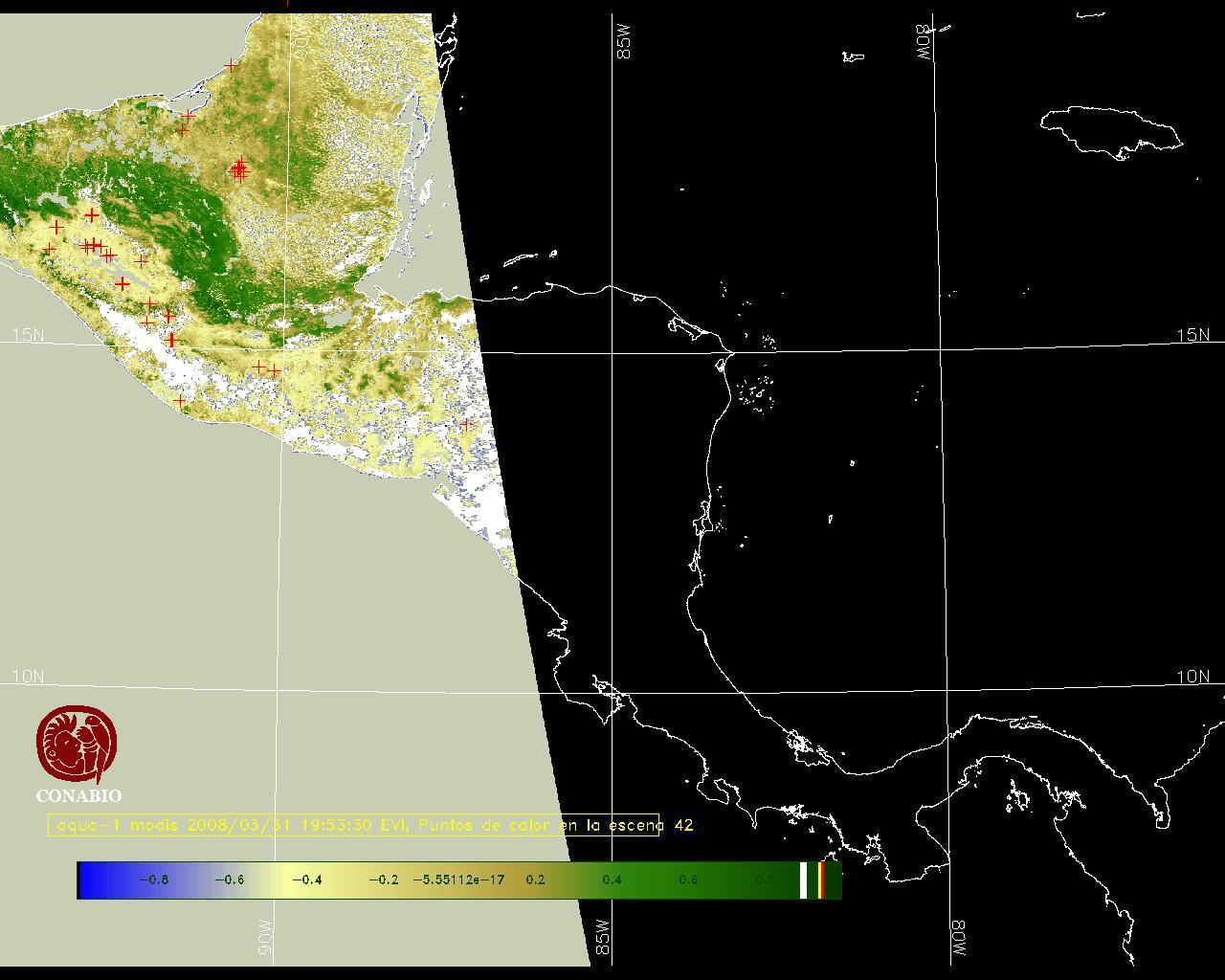Click the southernmost red hotspot near the Pacific coast
Viewport: 1225px width, 980px height.
pos(181,401)
